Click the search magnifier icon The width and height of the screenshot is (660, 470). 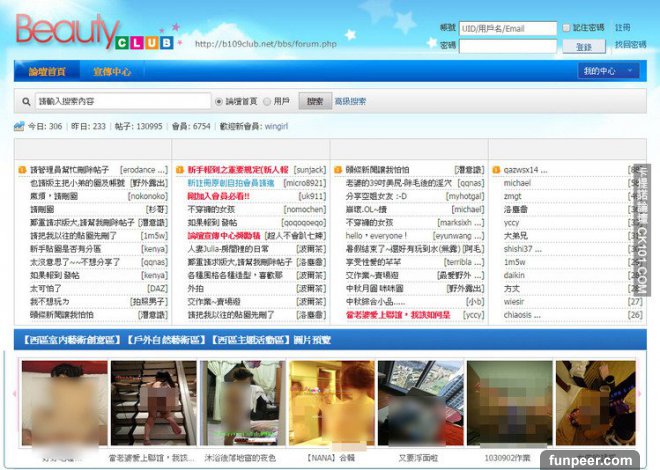[26, 101]
